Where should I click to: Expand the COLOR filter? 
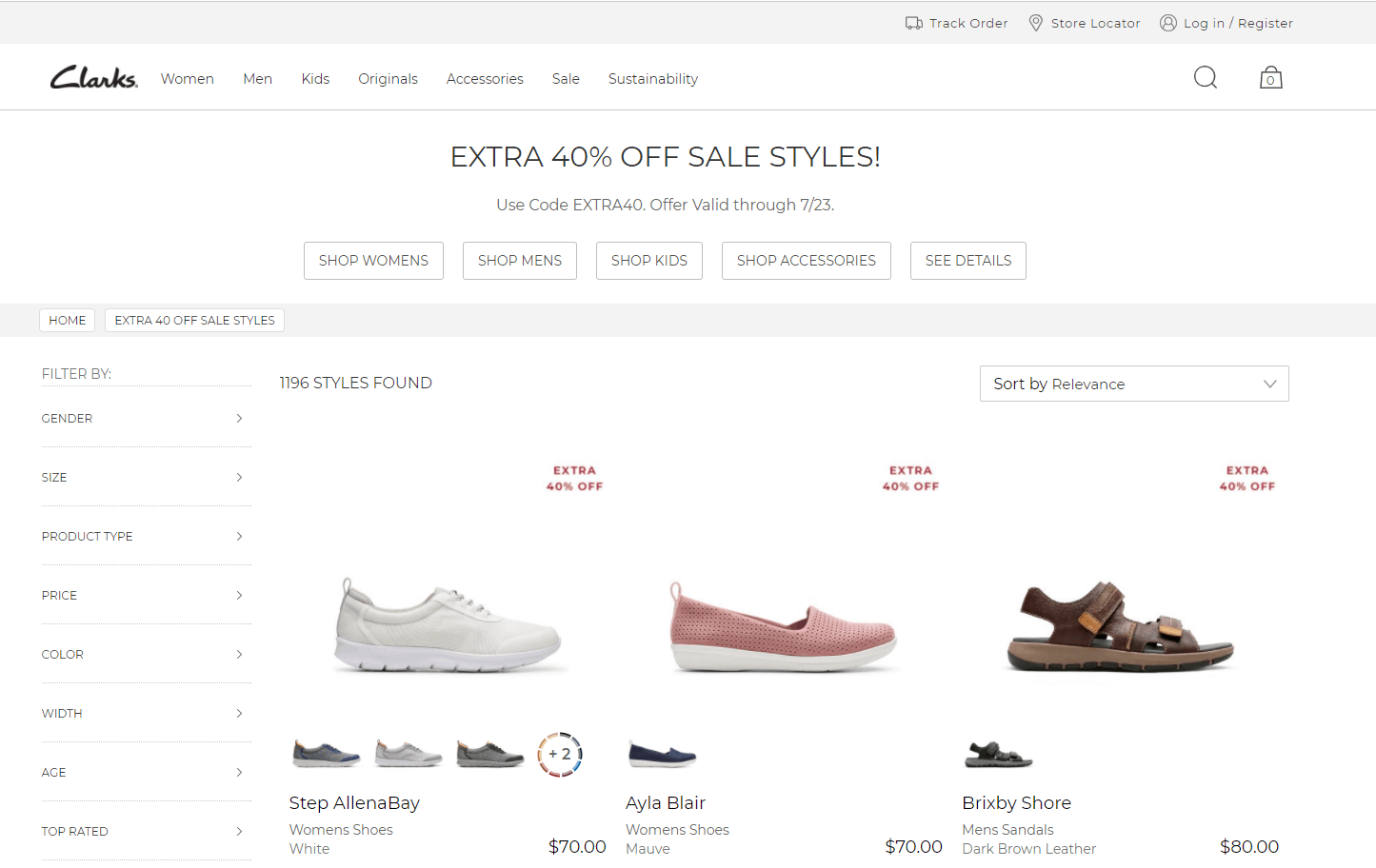click(147, 655)
